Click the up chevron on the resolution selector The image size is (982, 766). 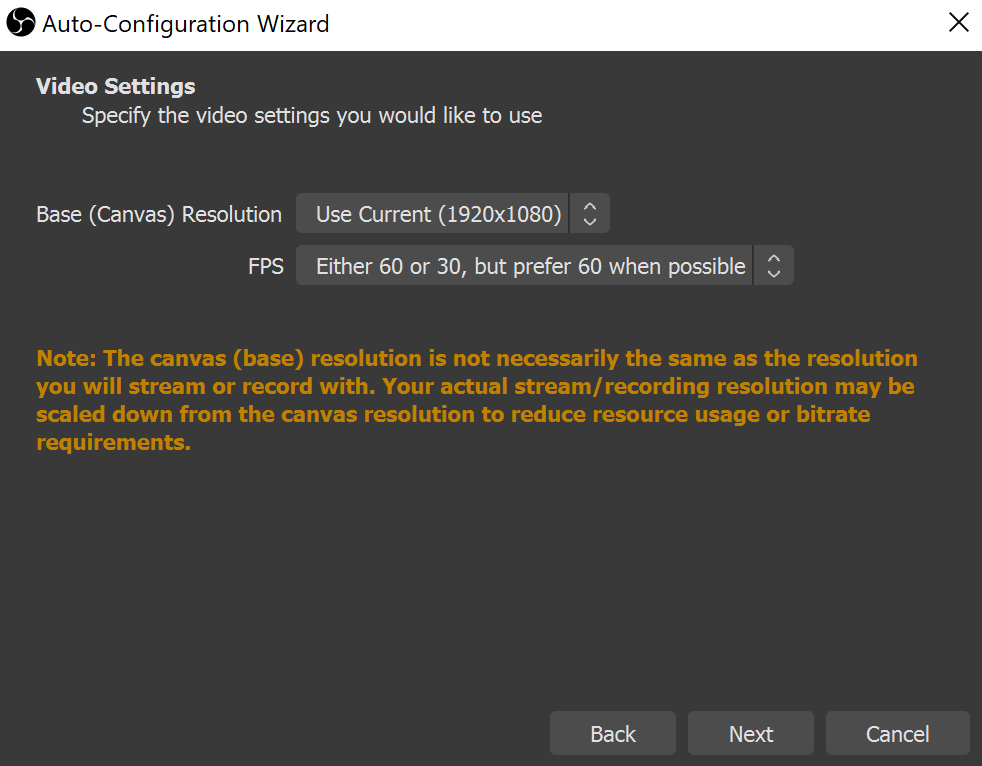coord(589,207)
